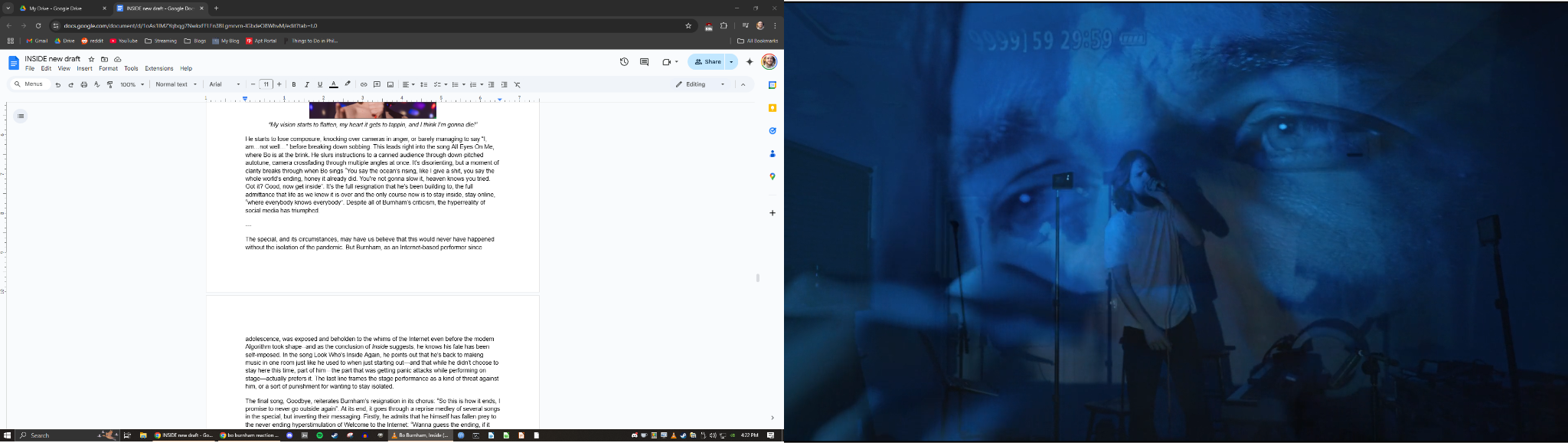This screenshot has width=1568, height=443.
Task: Insert a link using the toolbar
Action: [364, 84]
